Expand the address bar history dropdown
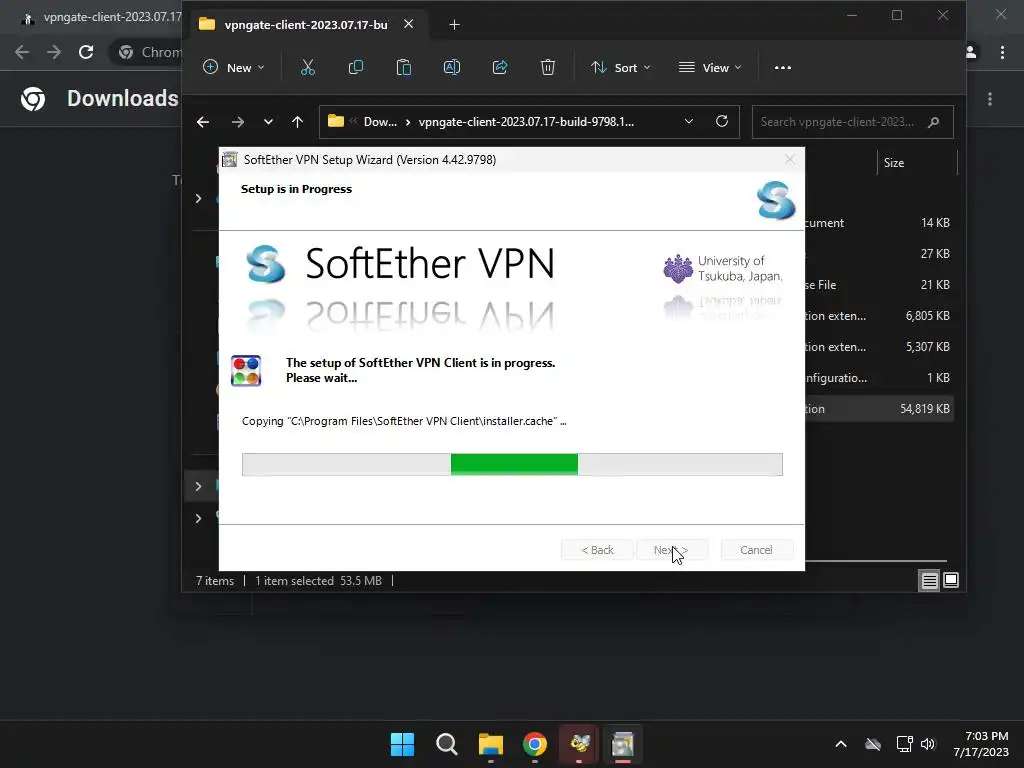This screenshot has height=768, width=1024. [688, 121]
